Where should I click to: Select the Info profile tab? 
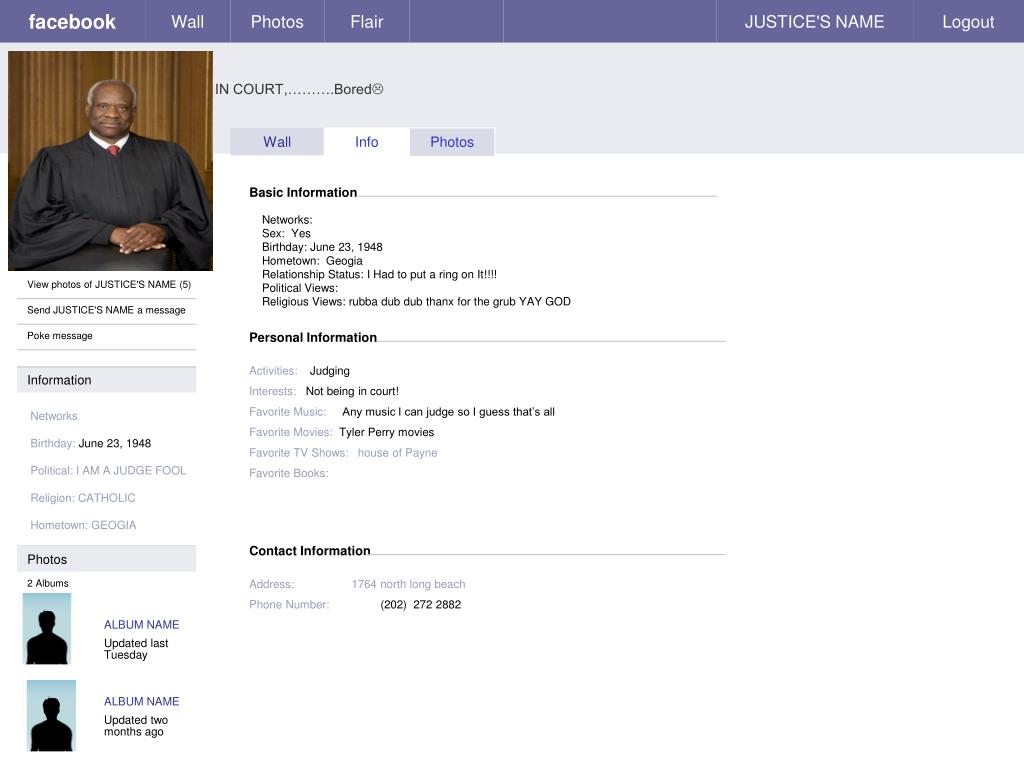(366, 142)
